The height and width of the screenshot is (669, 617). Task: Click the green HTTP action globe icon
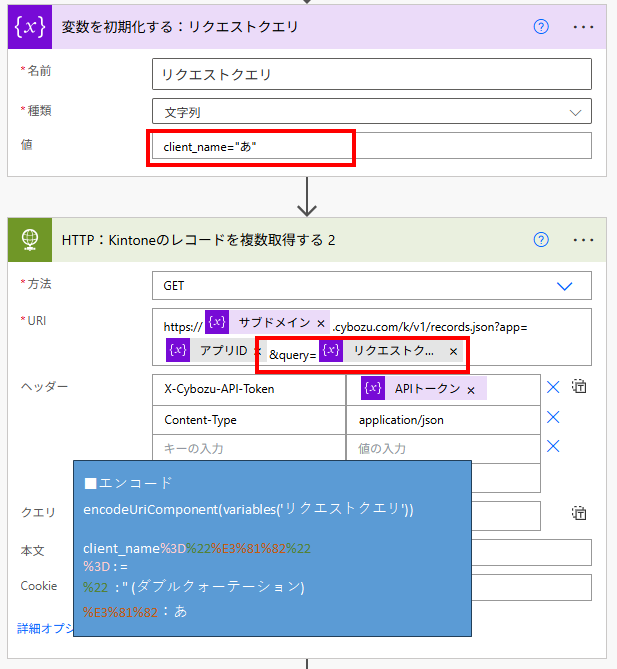[x=30, y=240]
